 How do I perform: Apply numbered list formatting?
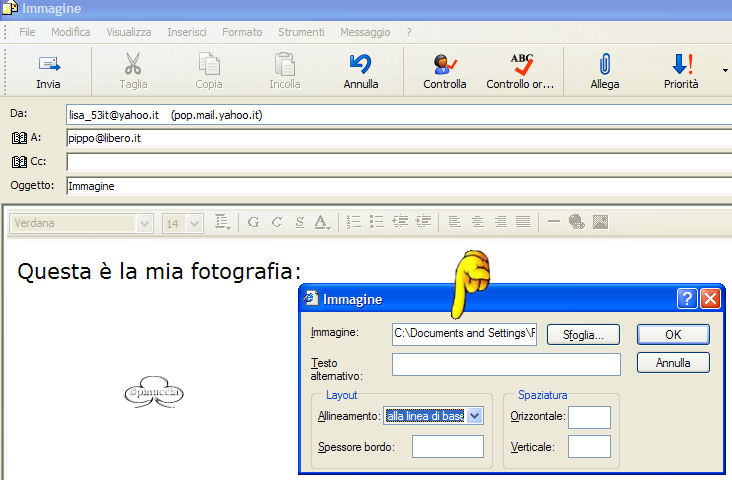[x=353, y=222]
